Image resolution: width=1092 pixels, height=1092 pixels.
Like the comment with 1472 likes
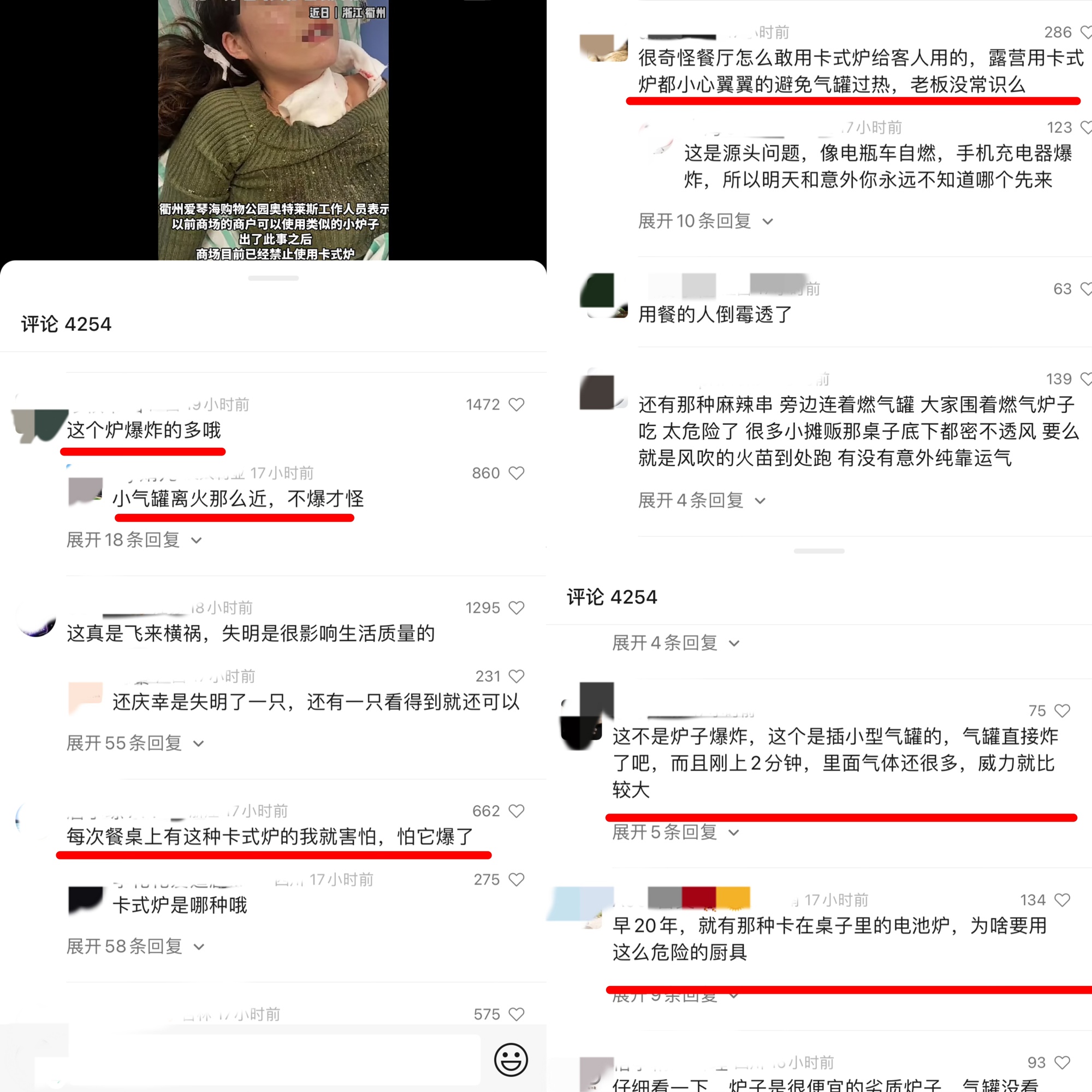[x=516, y=405]
